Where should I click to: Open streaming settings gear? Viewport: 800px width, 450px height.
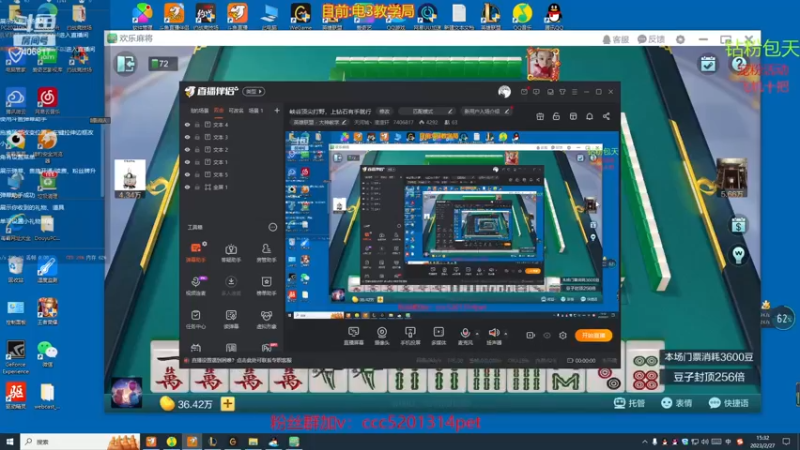pyautogui.click(x=563, y=335)
